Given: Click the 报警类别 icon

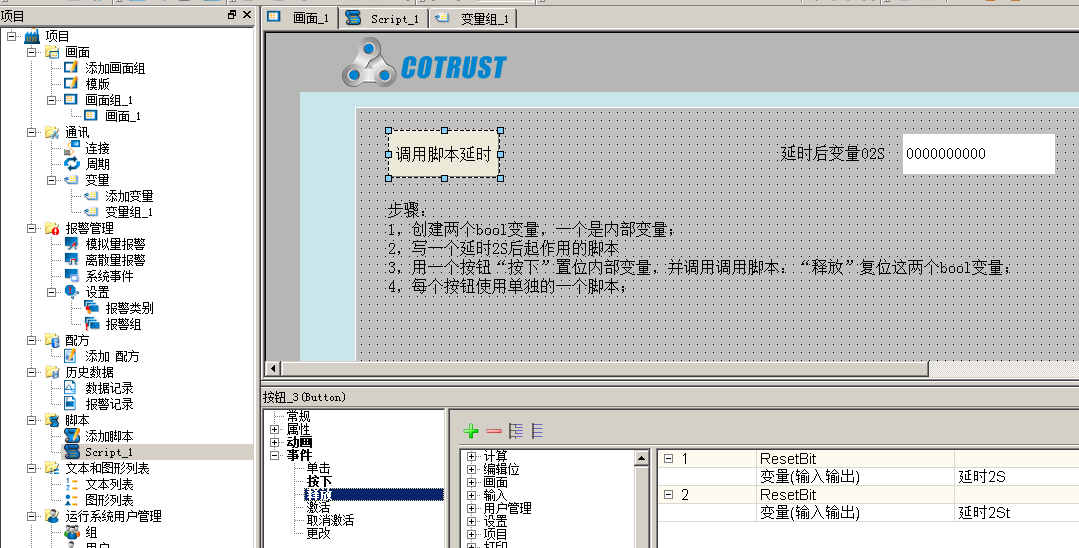Looking at the screenshot, I should pos(92,308).
